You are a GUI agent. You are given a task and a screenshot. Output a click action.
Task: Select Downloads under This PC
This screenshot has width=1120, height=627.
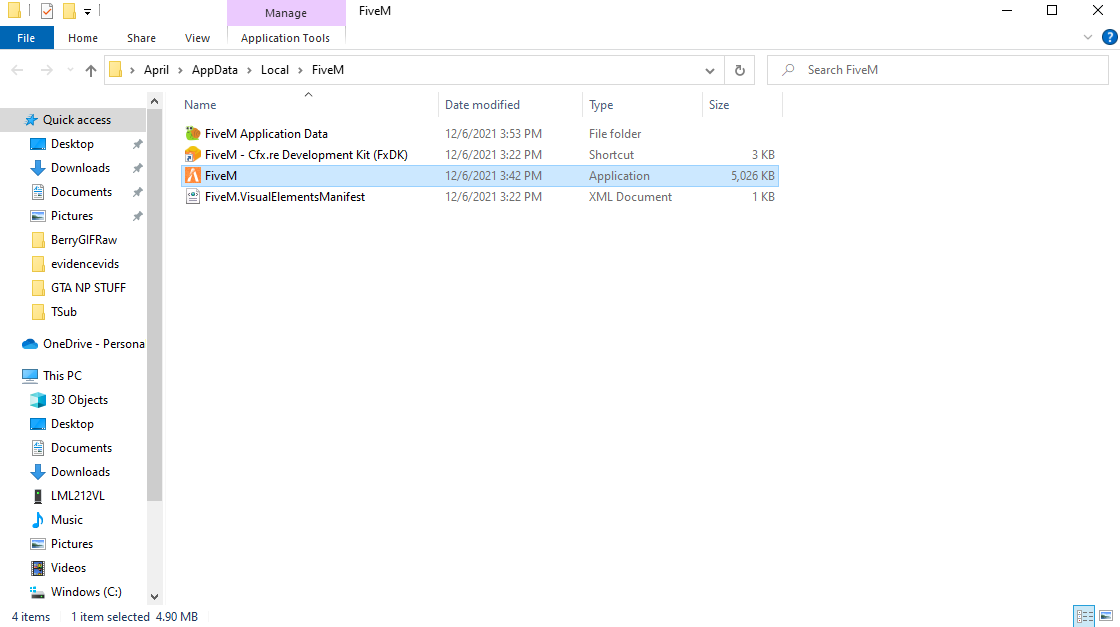pos(81,472)
